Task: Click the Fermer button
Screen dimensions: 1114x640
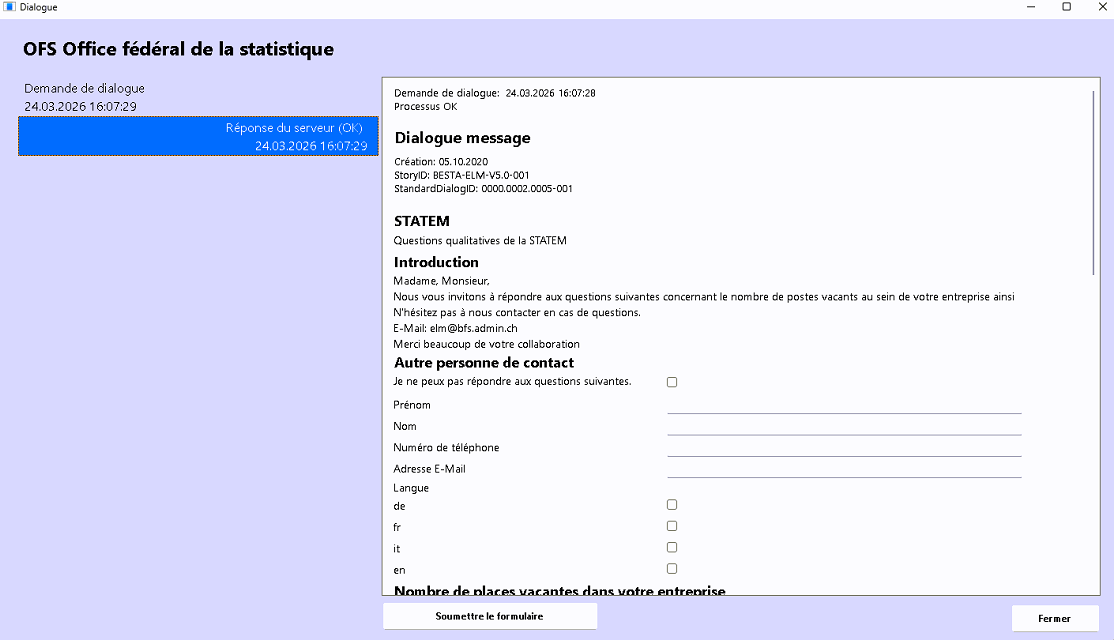Action: click(x=1055, y=619)
